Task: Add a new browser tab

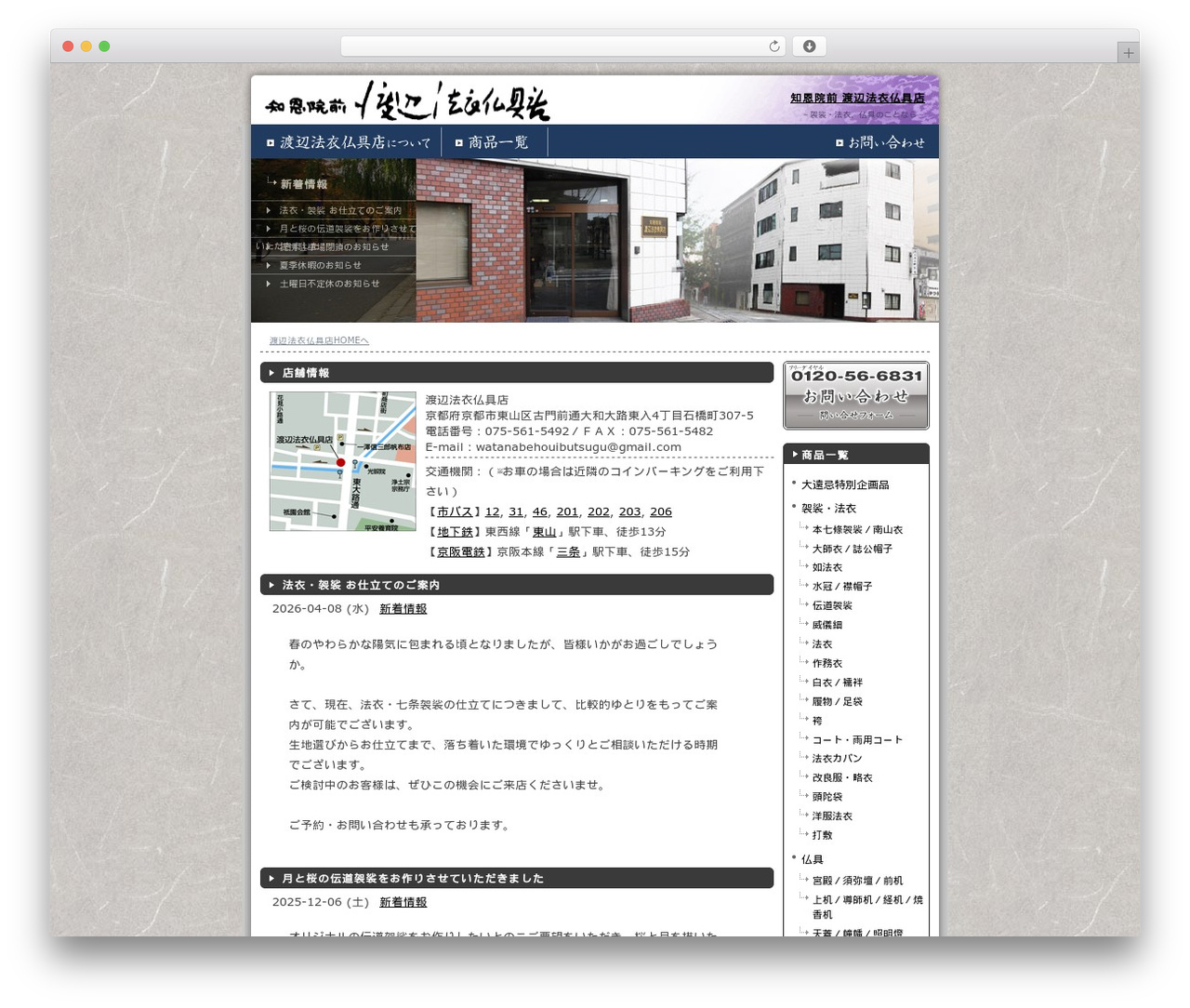Action: [x=1128, y=53]
